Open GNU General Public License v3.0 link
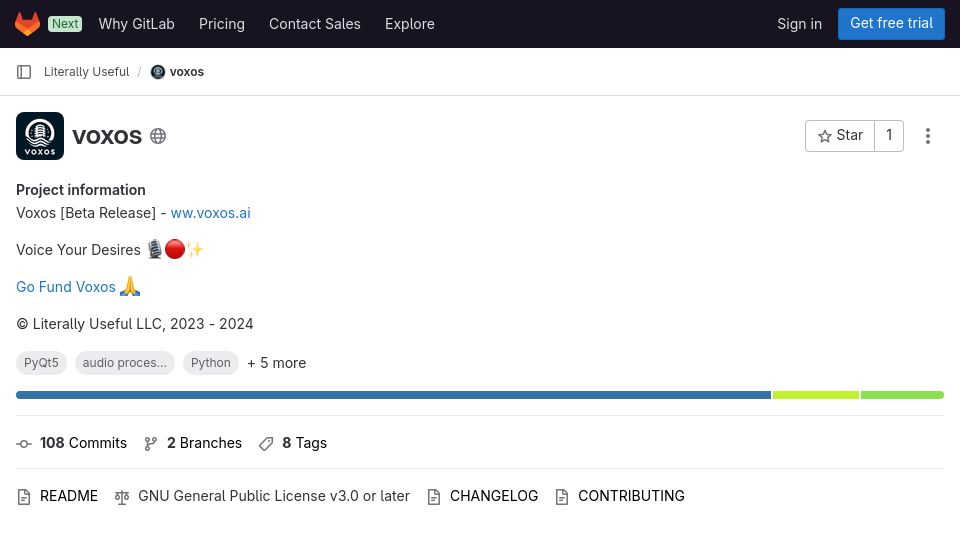 (274, 496)
